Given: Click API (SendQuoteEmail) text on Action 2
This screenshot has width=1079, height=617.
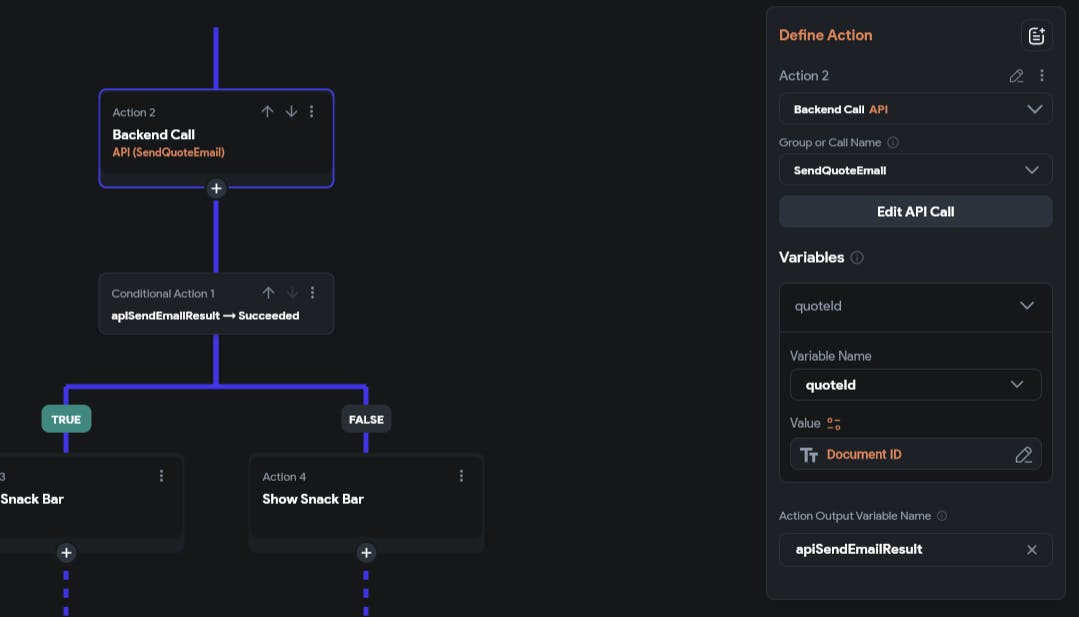Looking at the screenshot, I should [169, 153].
